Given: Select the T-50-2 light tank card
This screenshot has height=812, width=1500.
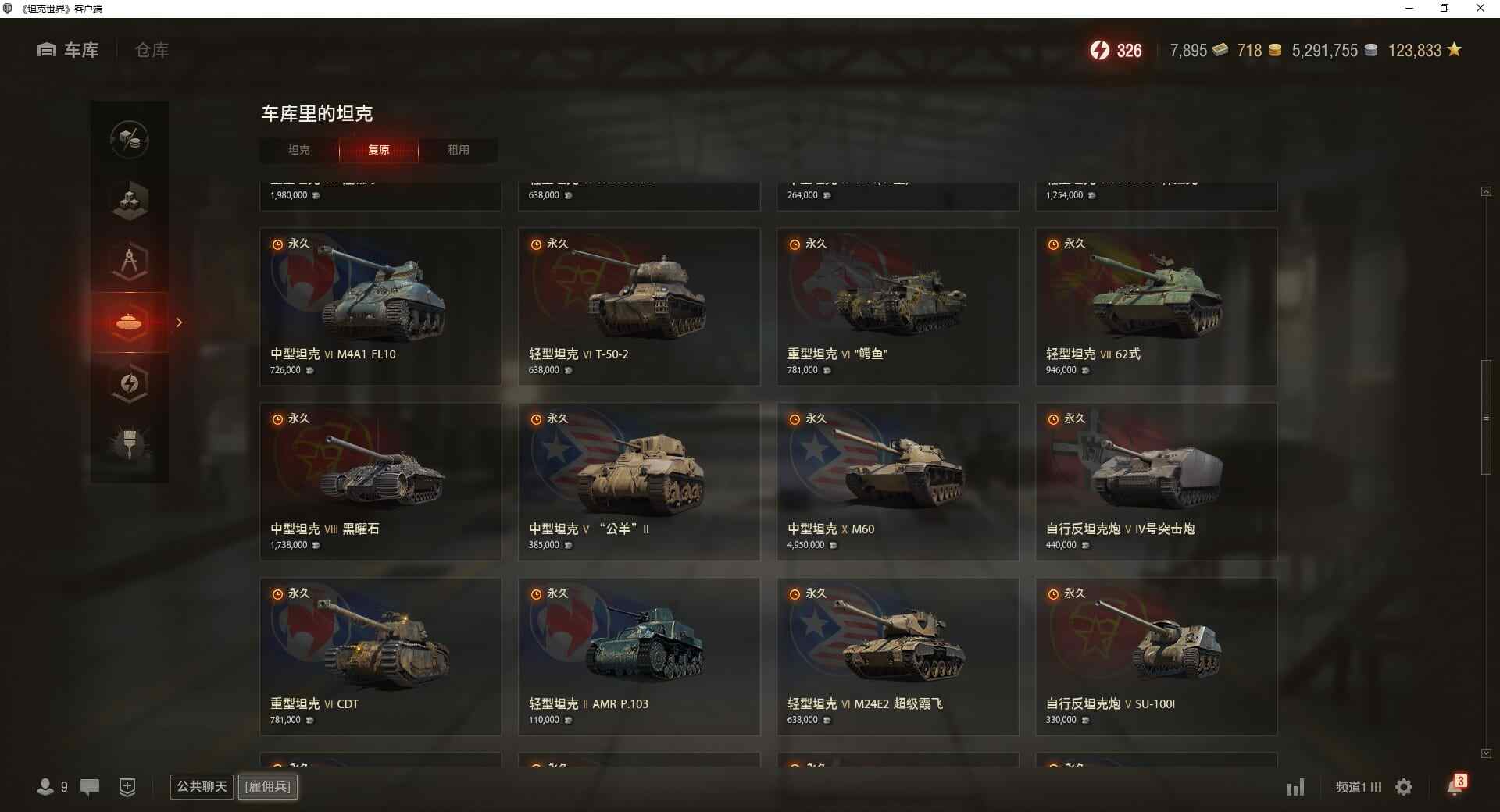Looking at the screenshot, I should [x=639, y=307].
